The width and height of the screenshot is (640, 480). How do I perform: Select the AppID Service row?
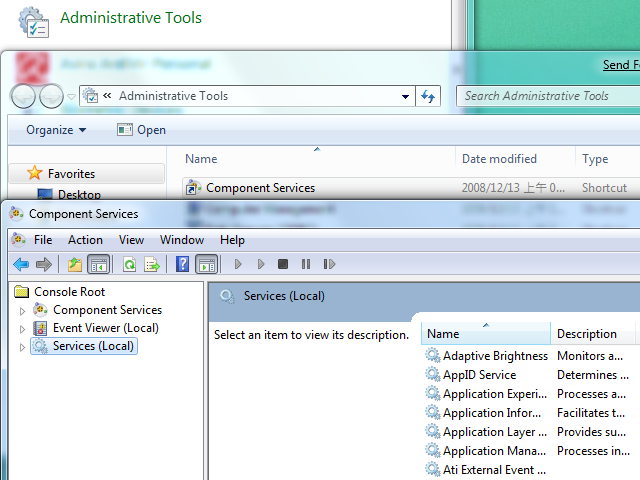pyautogui.click(x=480, y=375)
